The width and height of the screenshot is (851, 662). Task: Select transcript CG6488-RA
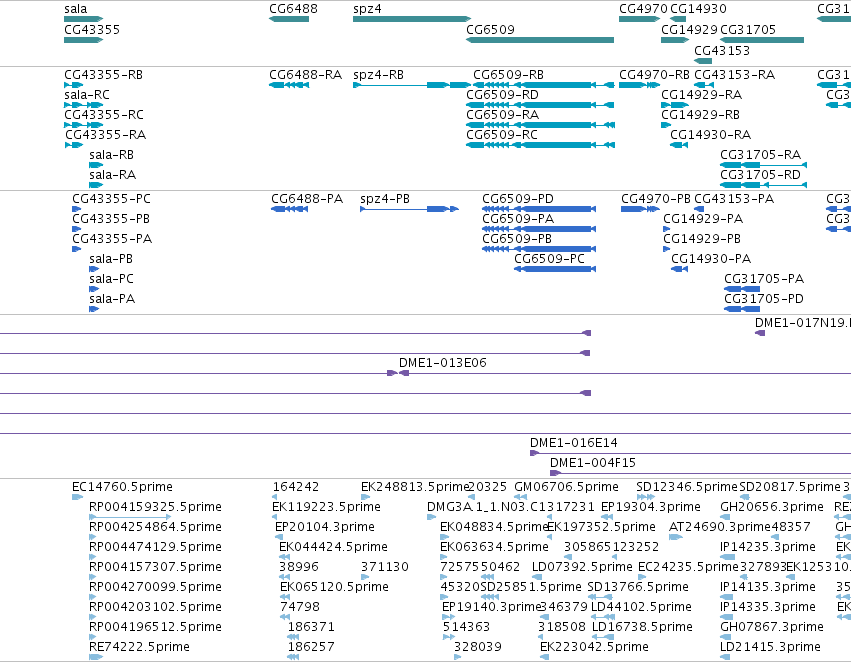click(289, 85)
